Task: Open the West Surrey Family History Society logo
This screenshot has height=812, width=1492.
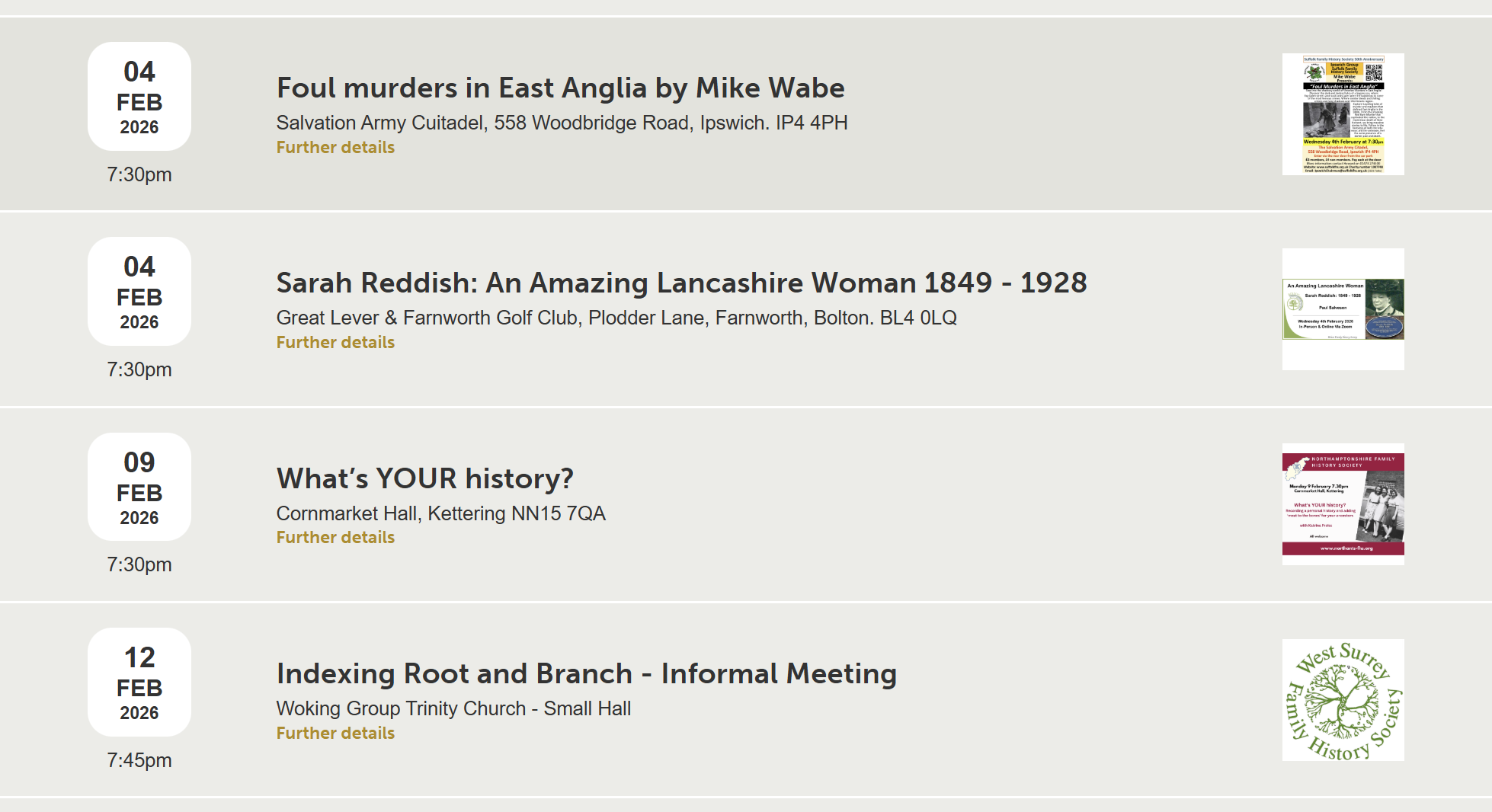Action: point(1343,700)
